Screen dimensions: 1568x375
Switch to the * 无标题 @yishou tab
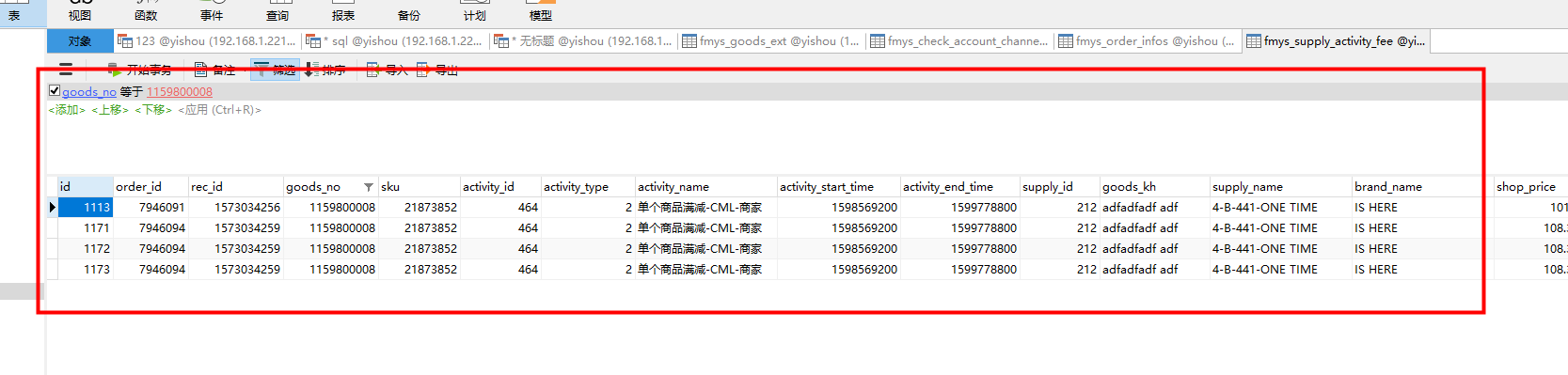[x=584, y=40]
